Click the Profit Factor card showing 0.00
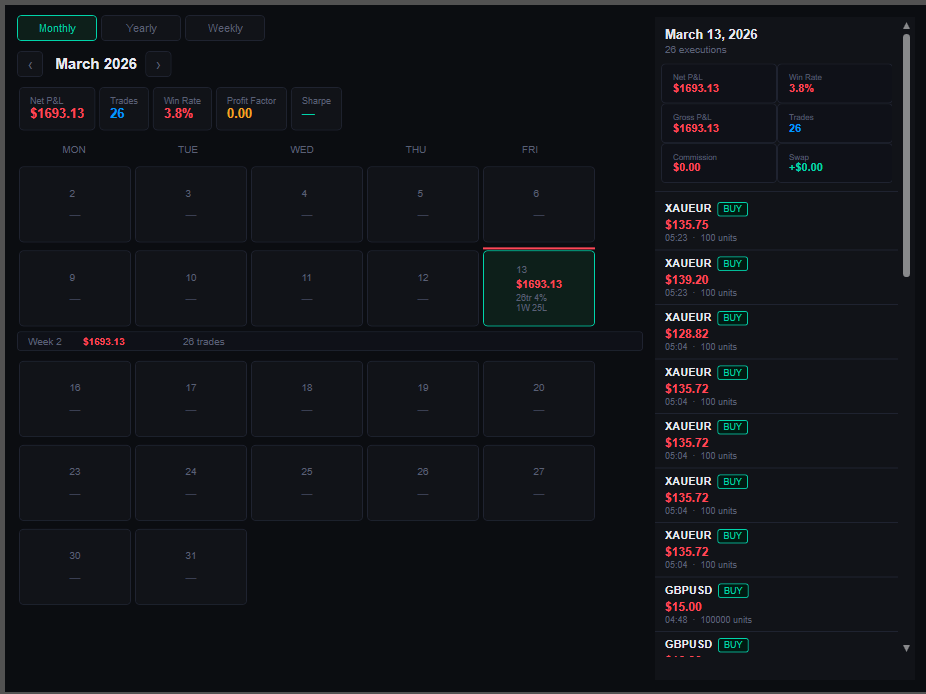The width and height of the screenshot is (926, 694). click(251, 108)
